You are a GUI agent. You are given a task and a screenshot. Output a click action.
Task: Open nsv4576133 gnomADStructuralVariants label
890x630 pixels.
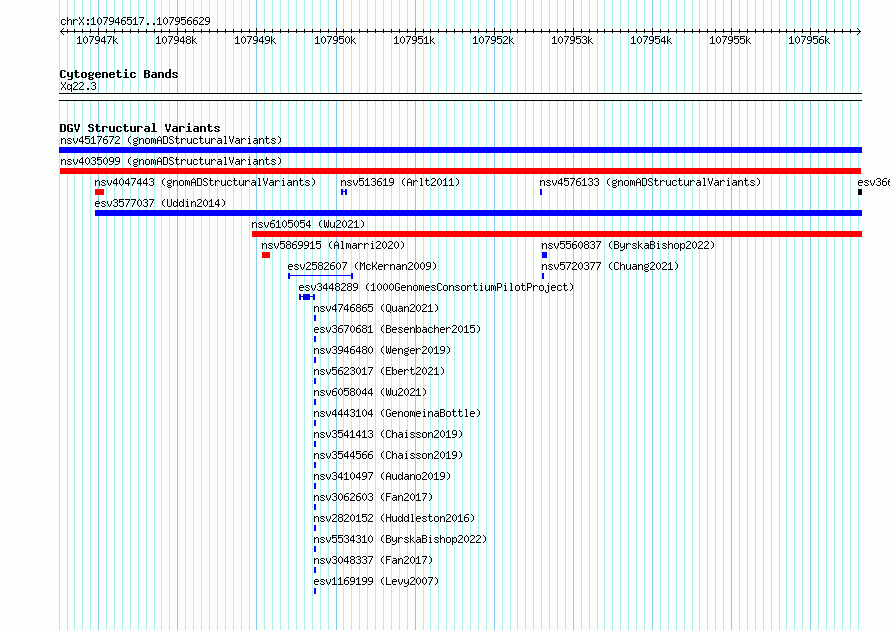pos(650,182)
